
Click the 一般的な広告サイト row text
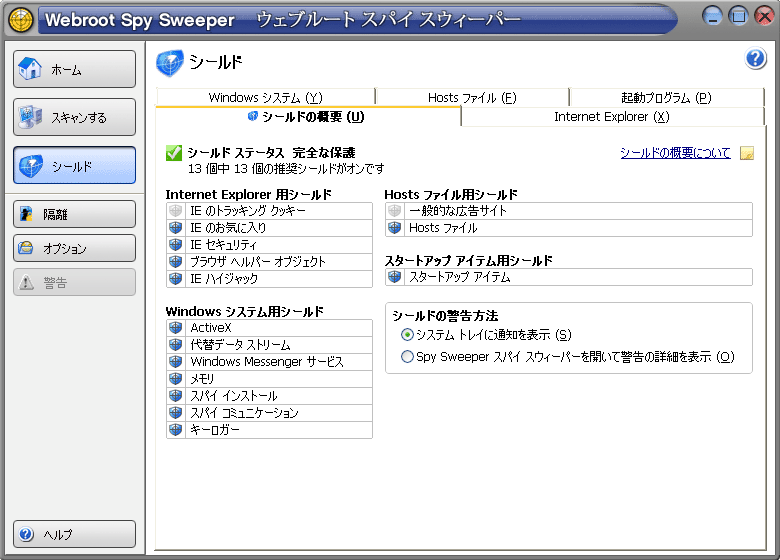(458, 211)
